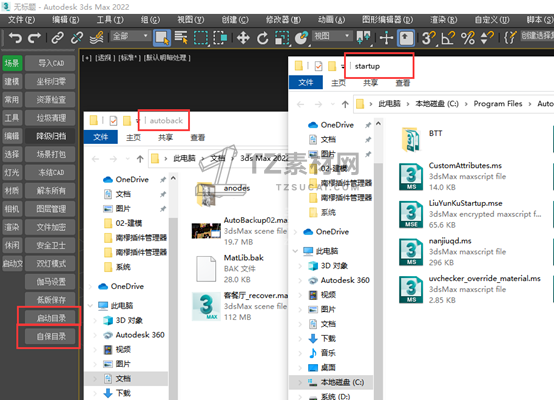Click the 导入CAD button
The image size is (554, 400).
point(51,63)
